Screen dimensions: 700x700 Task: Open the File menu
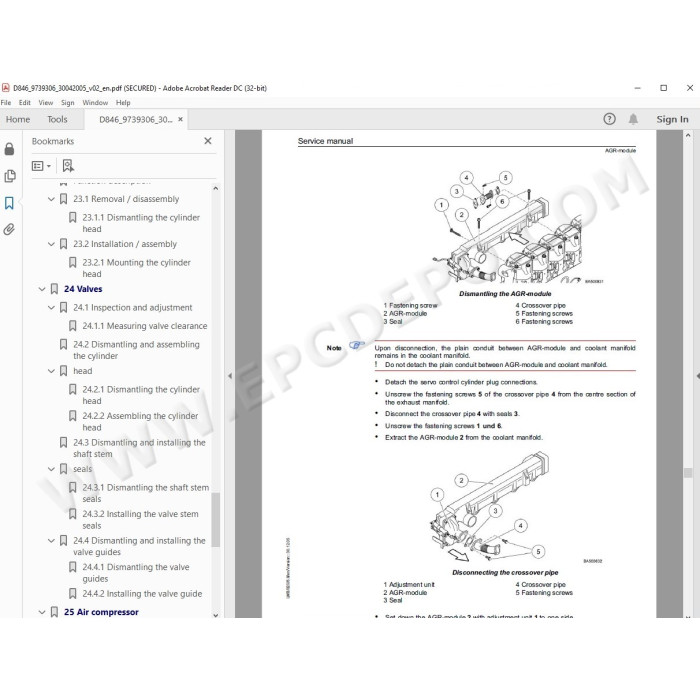click(6, 103)
